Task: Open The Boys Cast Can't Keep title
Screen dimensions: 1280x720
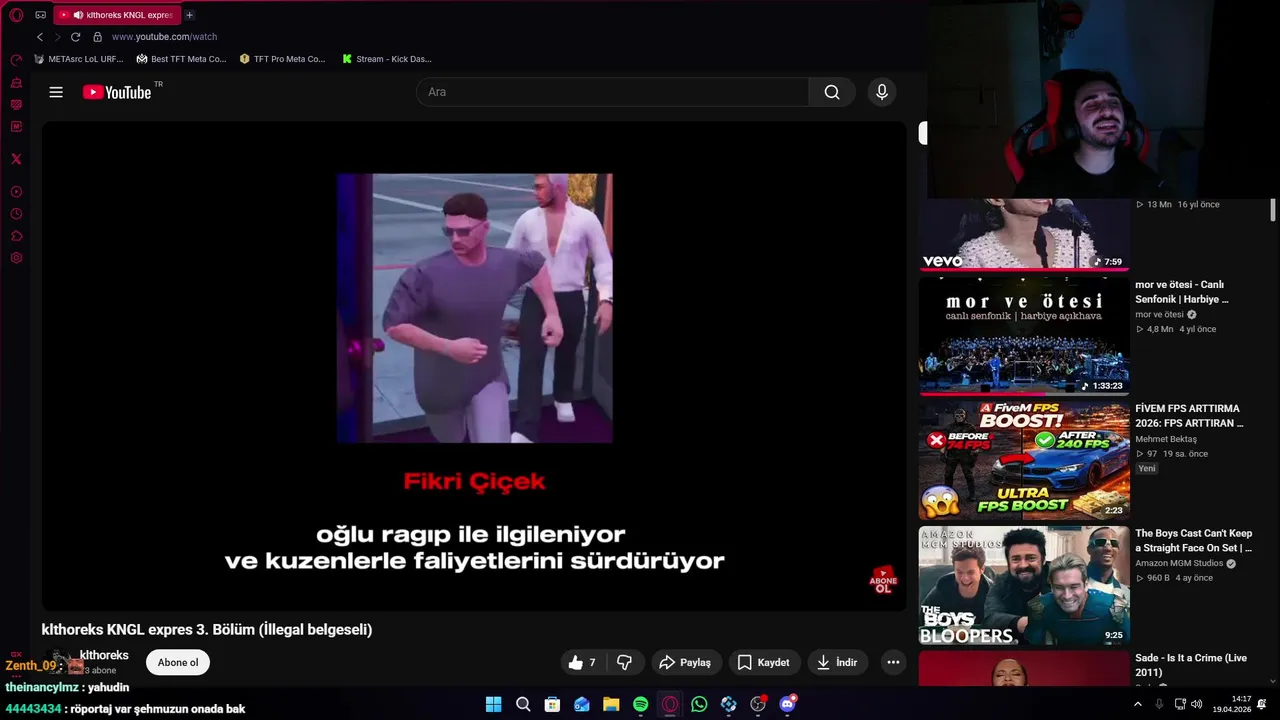Action: (x=1194, y=541)
